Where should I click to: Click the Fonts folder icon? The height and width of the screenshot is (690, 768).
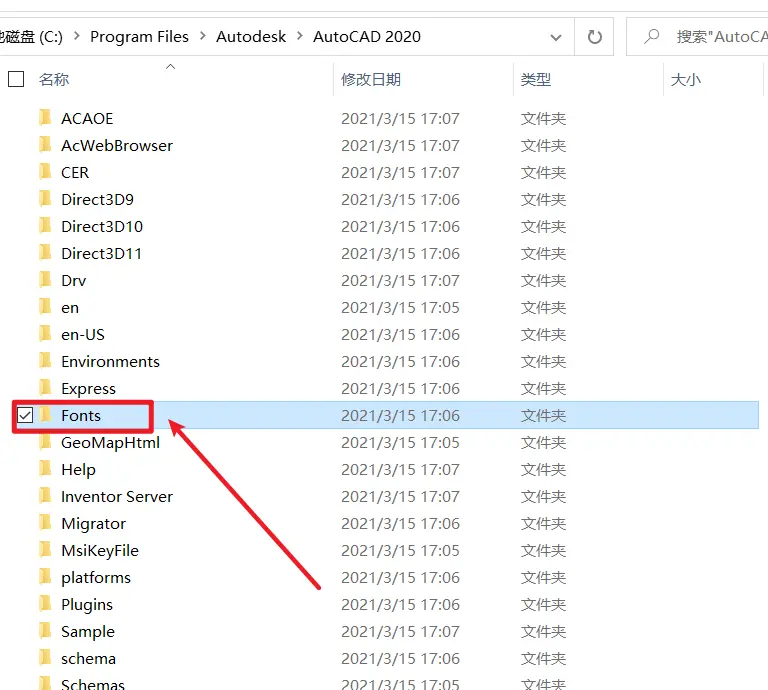click(x=45, y=415)
